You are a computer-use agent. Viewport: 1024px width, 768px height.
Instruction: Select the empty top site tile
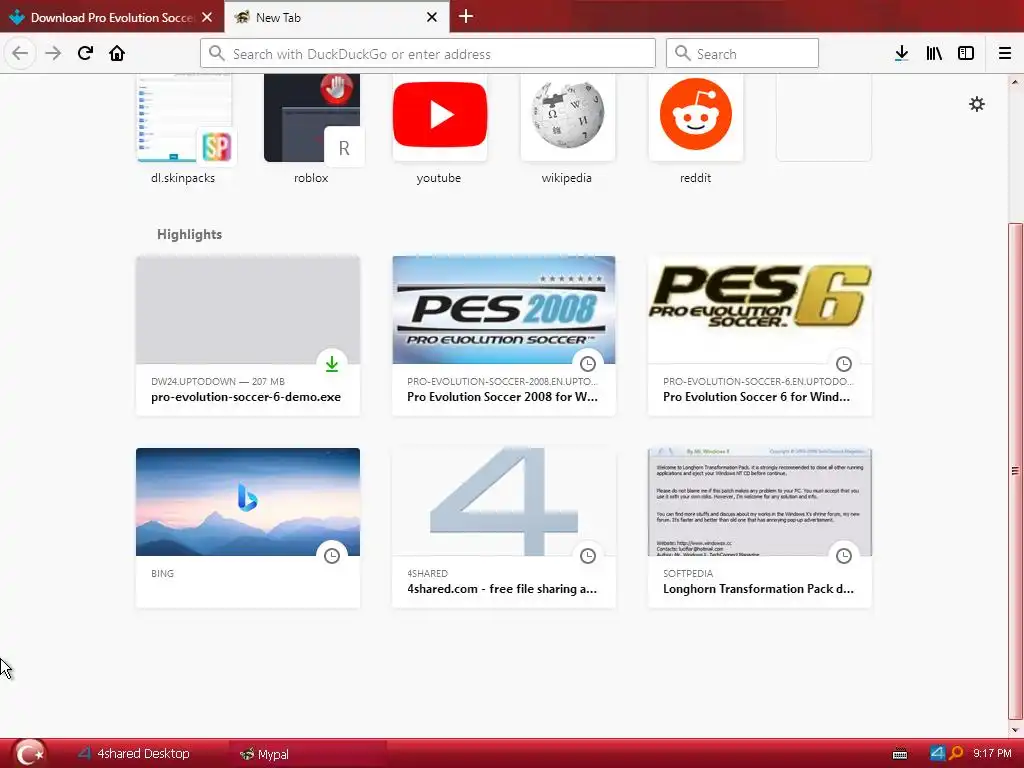(x=824, y=118)
